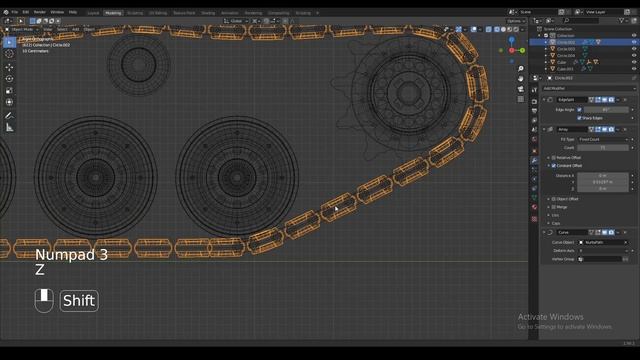Click the green Y axis gizmo ball

coord(522,50)
